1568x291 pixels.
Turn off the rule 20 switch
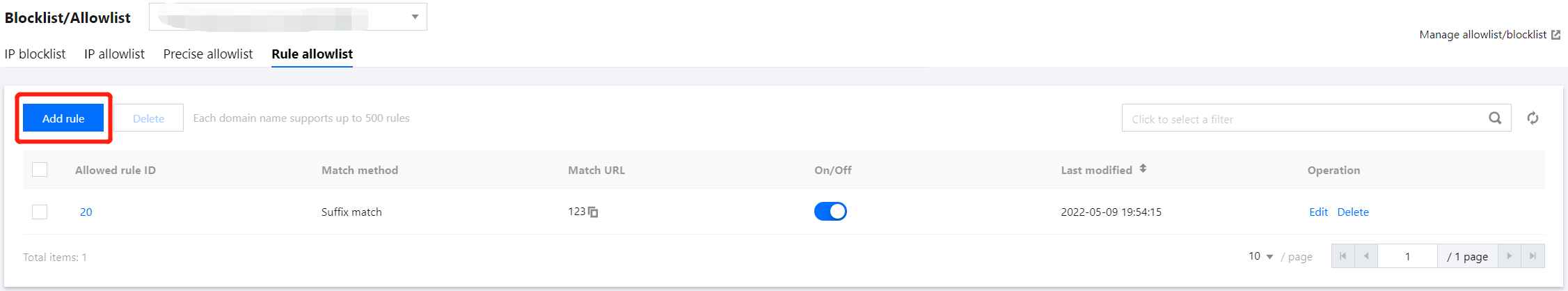tap(830, 211)
